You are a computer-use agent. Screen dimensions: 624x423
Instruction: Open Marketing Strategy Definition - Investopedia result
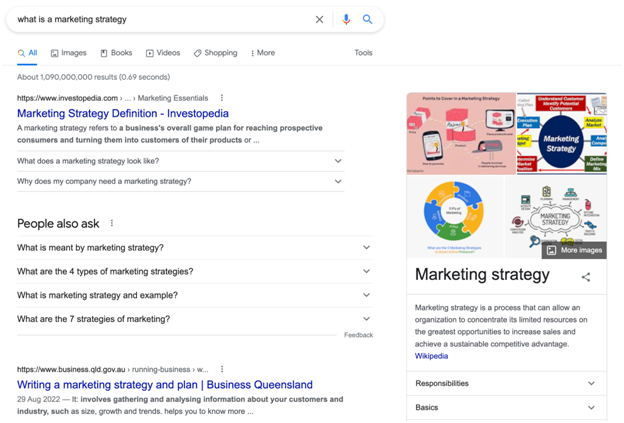(x=123, y=114)
